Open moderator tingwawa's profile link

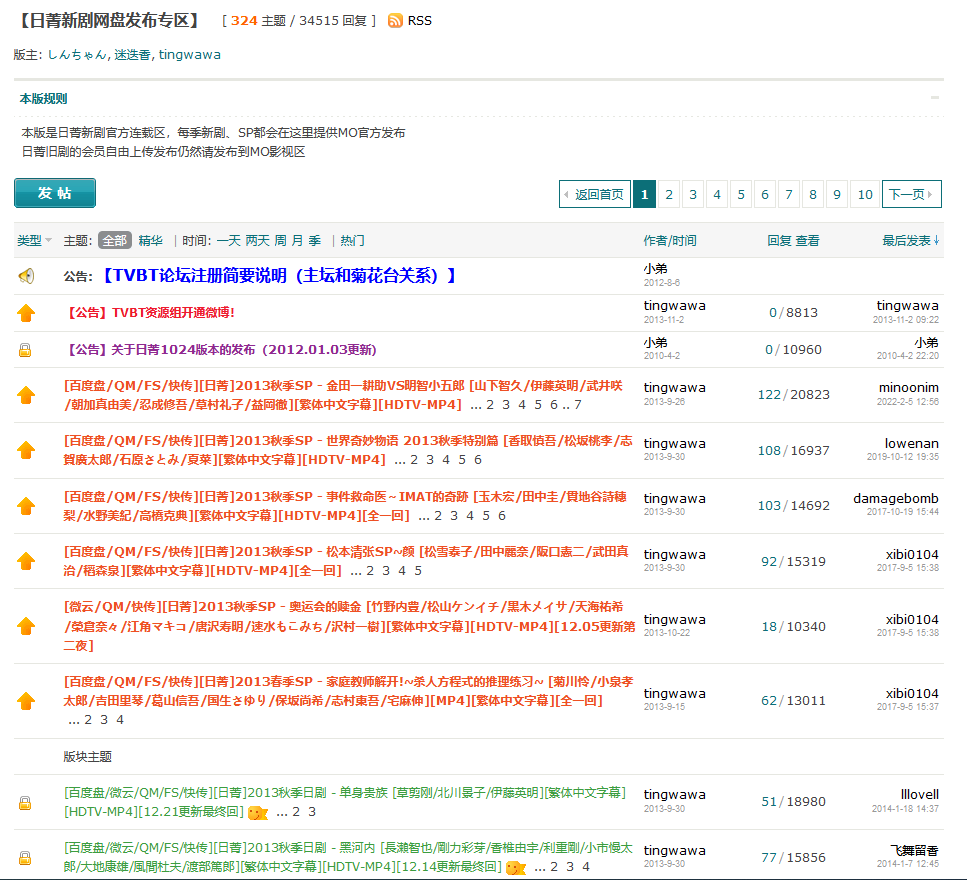[x=189, y=55]
